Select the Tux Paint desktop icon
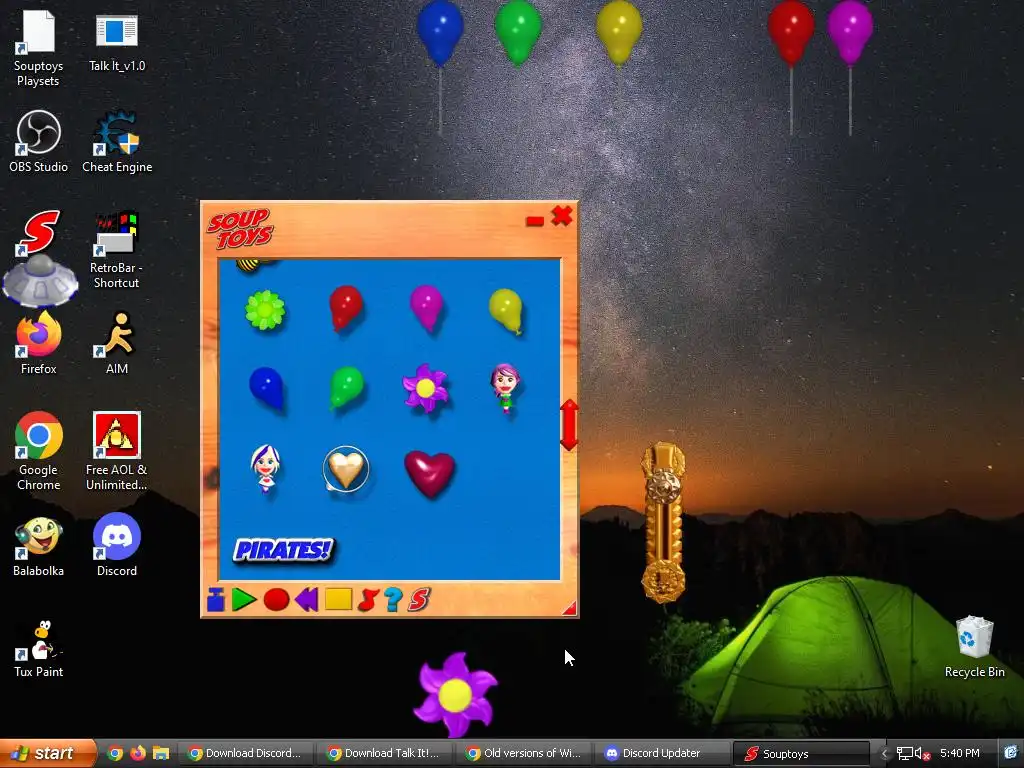The width and height of the screenshot is (1024, 768). [x=39, y=649]
